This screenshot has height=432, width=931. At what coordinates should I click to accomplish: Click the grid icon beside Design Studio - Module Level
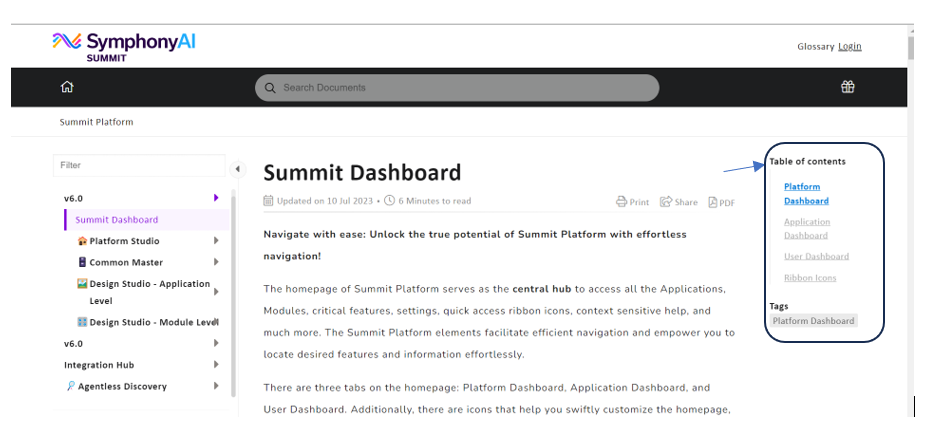[x=83, y=322]
